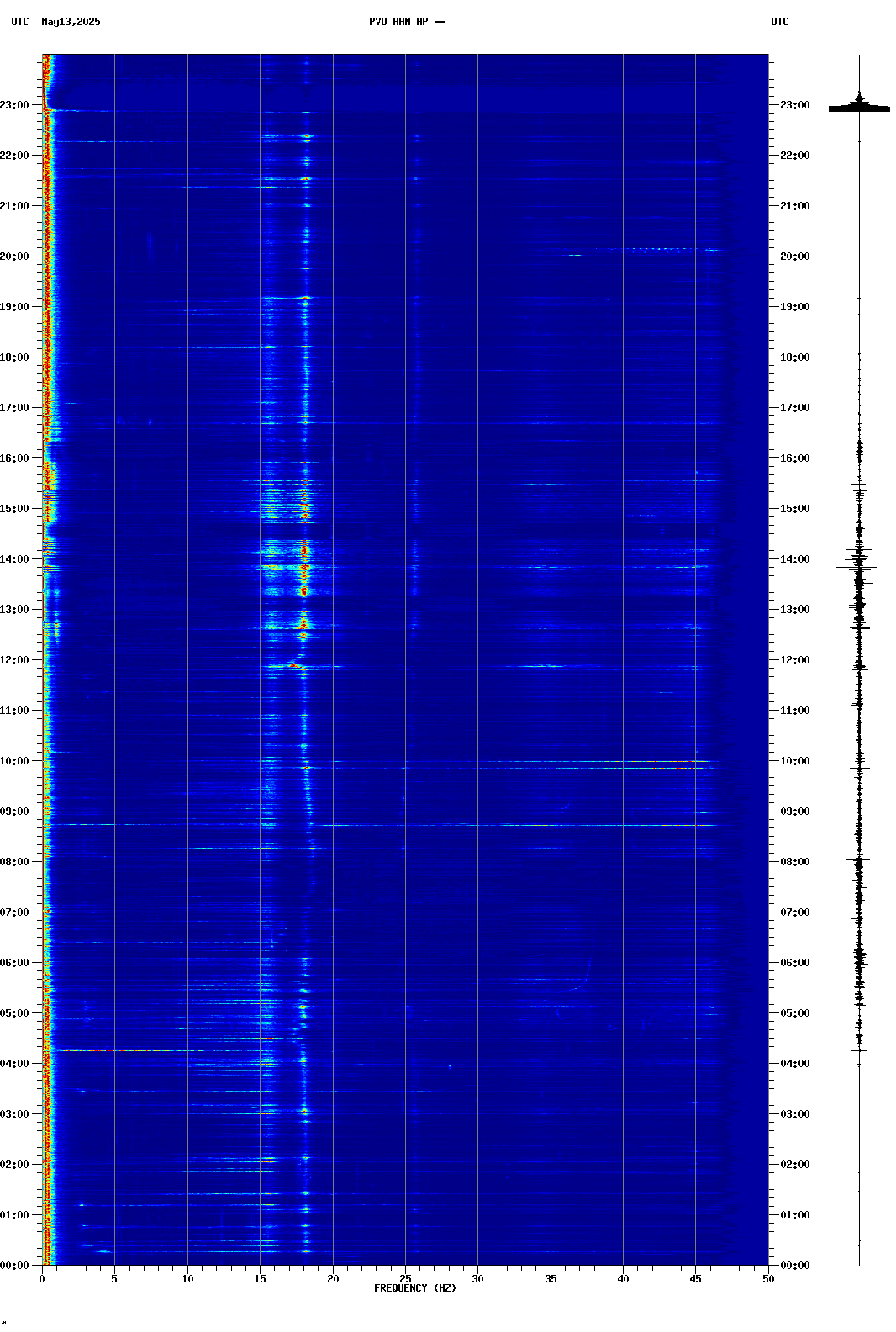The width and height of the screenshot is (896, 1332).
Task: Click the 'PVO HHN HP --' station title
Action: point(408,22)
